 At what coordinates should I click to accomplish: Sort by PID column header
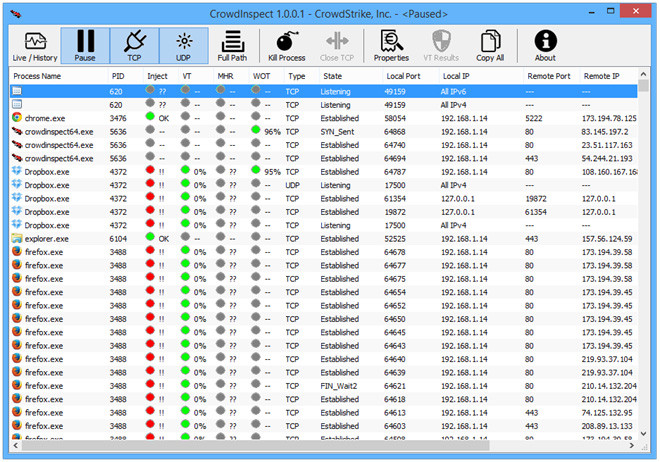pos(118,76)
